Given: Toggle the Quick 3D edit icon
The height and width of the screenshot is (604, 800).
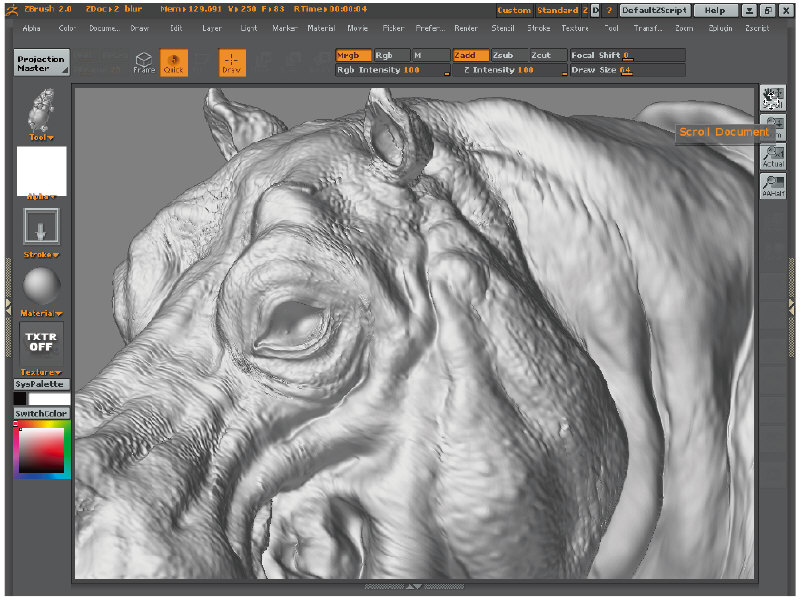Looking at the screenshot, I should point(174,63).
